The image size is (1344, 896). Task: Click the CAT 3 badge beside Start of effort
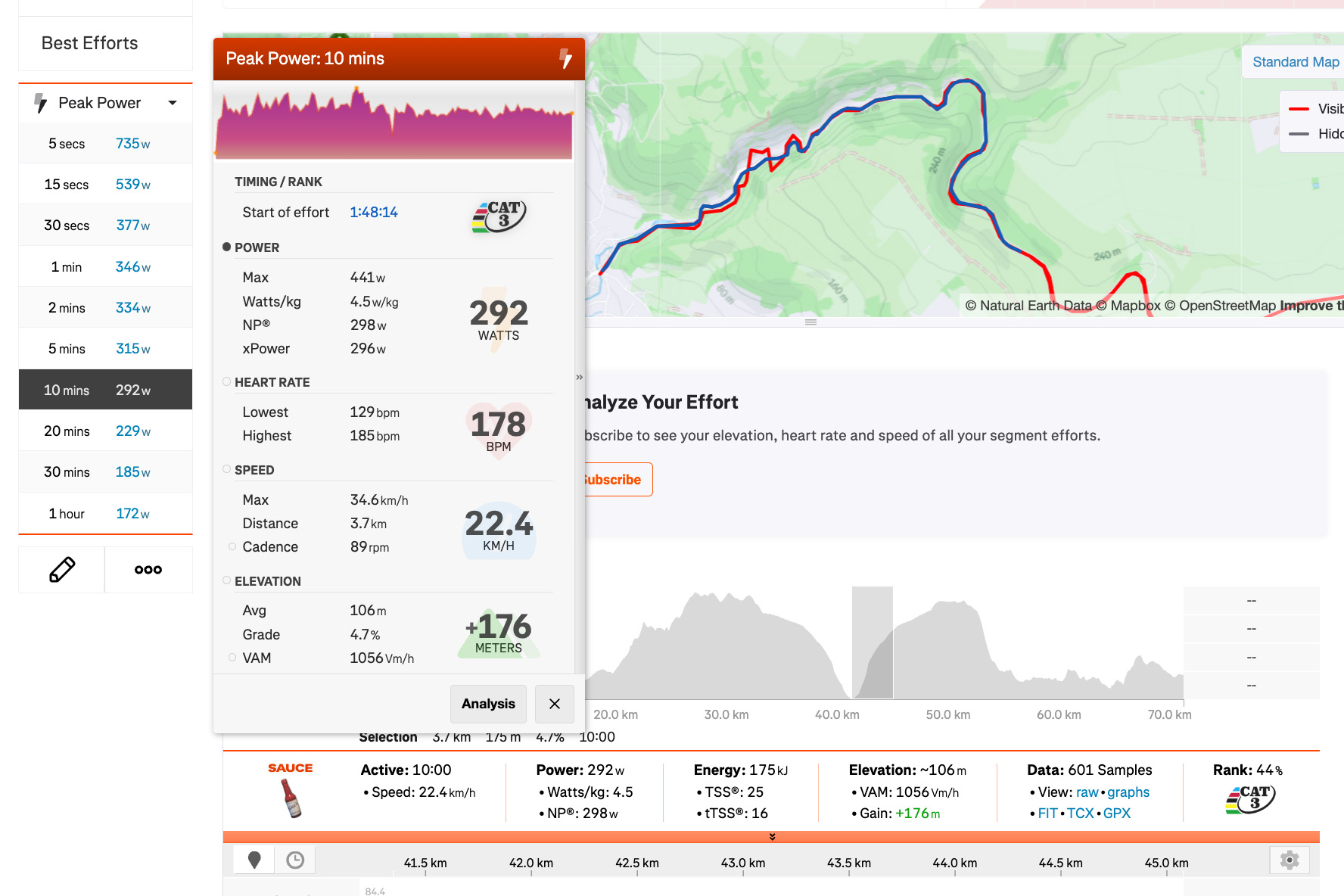pos(499,216)
